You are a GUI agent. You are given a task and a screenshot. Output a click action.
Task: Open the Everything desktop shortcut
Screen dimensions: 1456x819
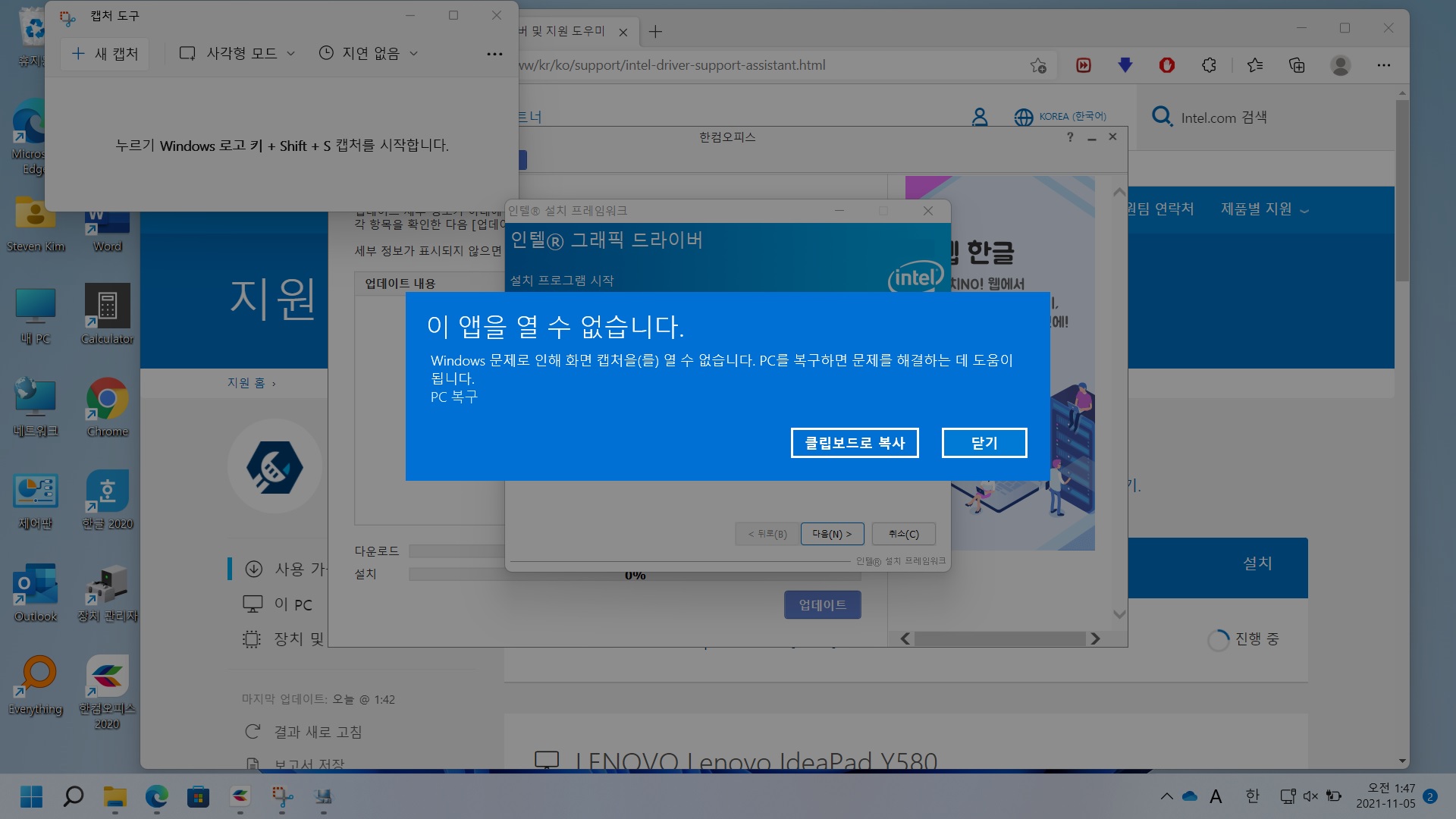(36, 685)
